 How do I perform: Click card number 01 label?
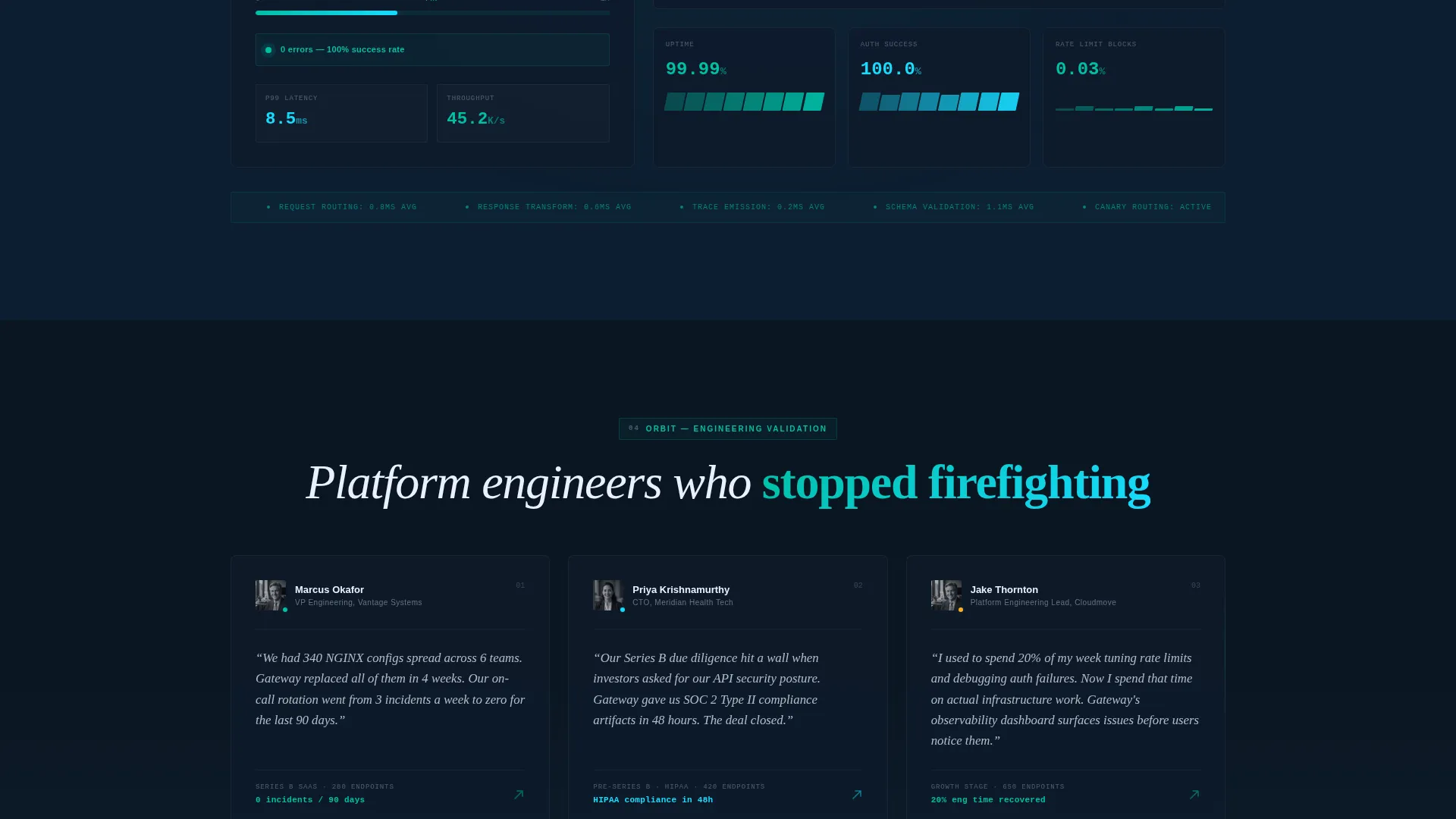click(x=520, y=585)
